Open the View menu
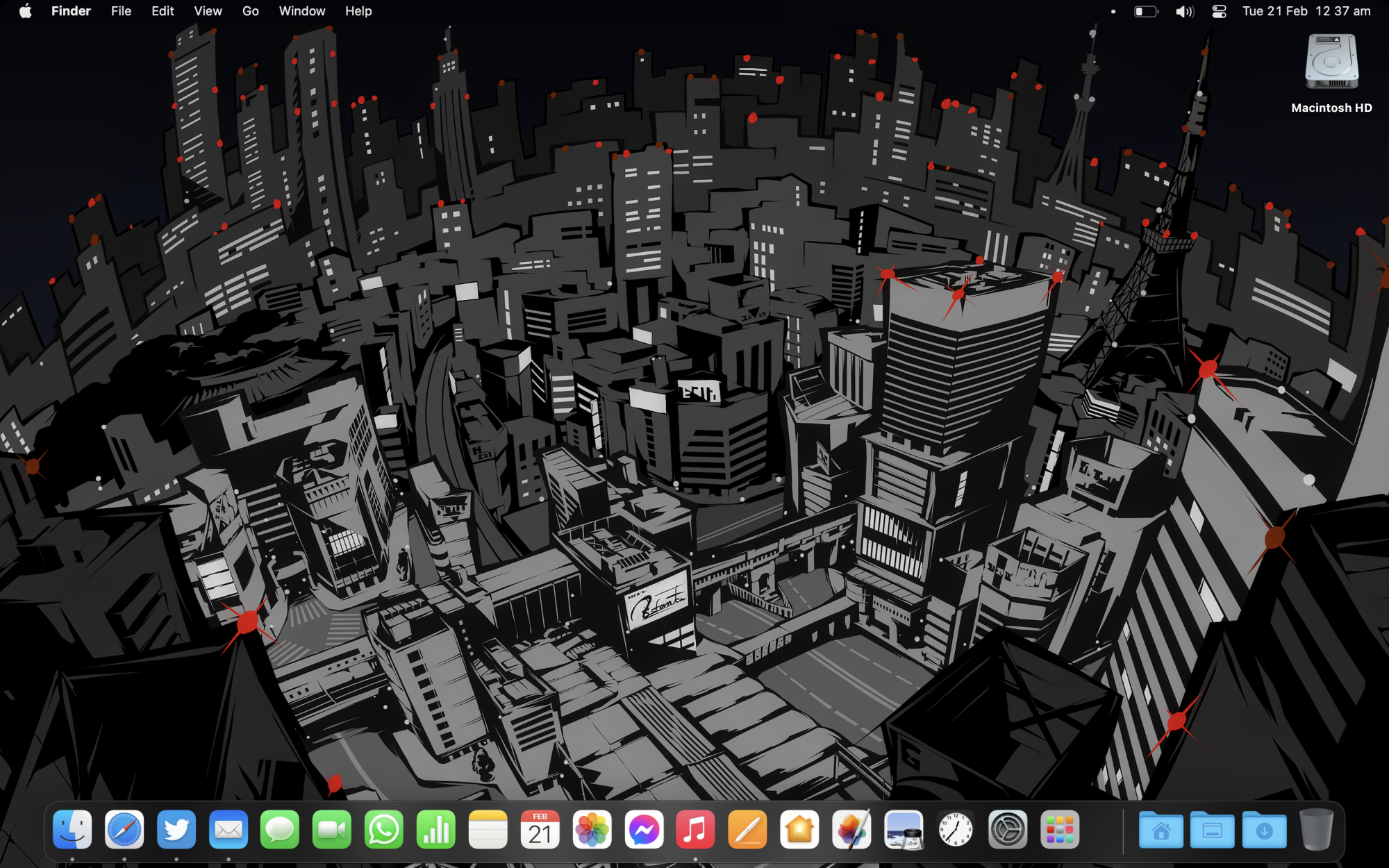Image resolution: width=1389 pixels, height=868 pixels. tap(208, 11)
